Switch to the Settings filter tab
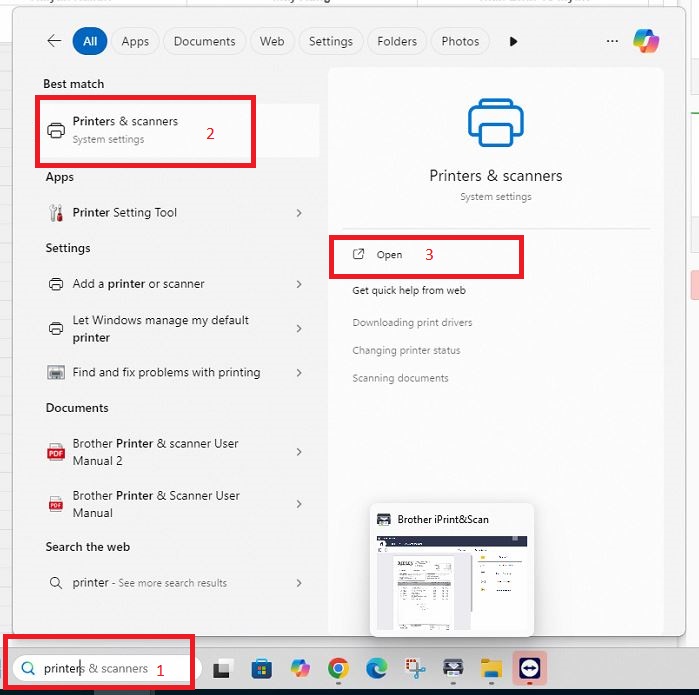This screenshot has height=695, width=699. point(331,41)
